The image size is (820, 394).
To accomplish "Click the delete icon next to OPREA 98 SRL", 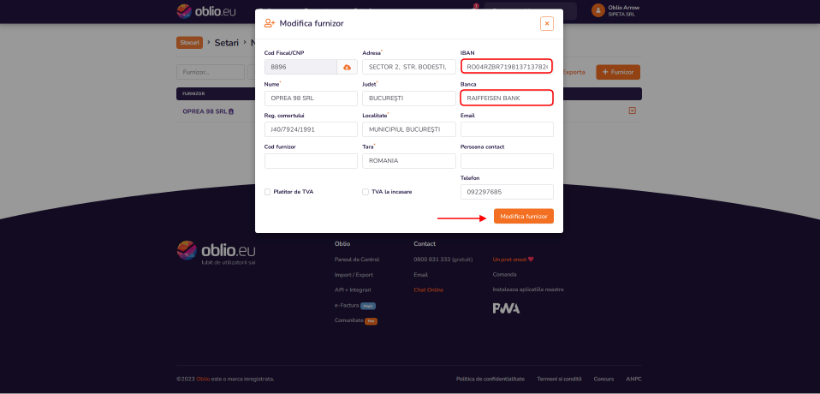I will click(x=231, y=111).
